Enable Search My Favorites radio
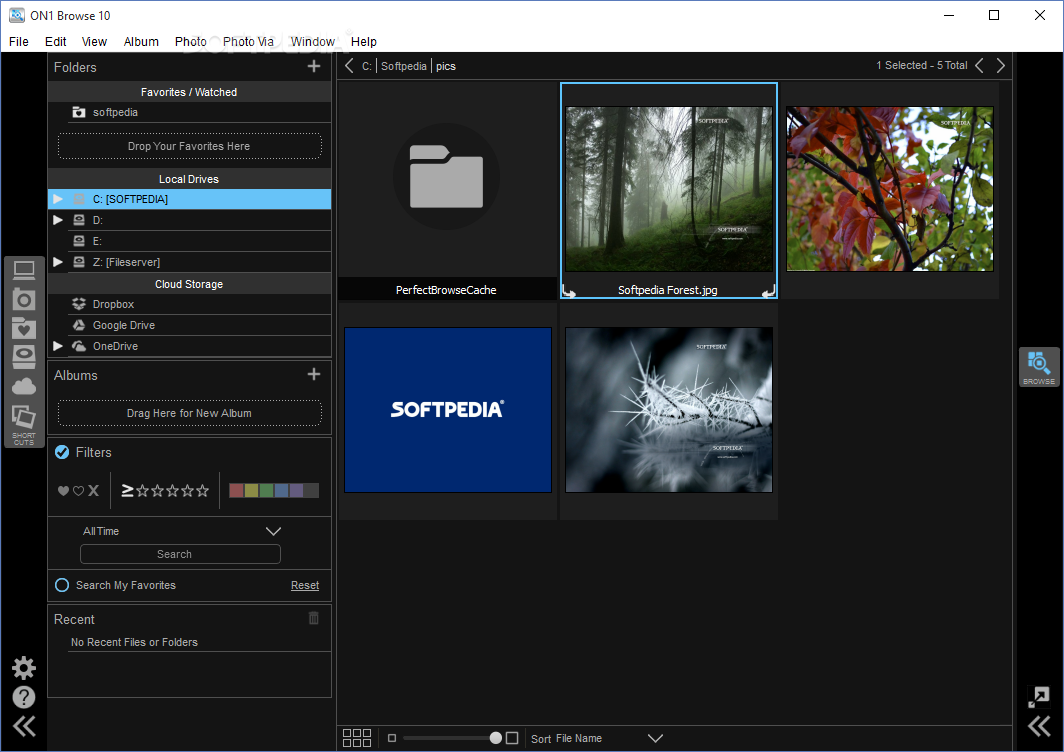 pos(62,585)
